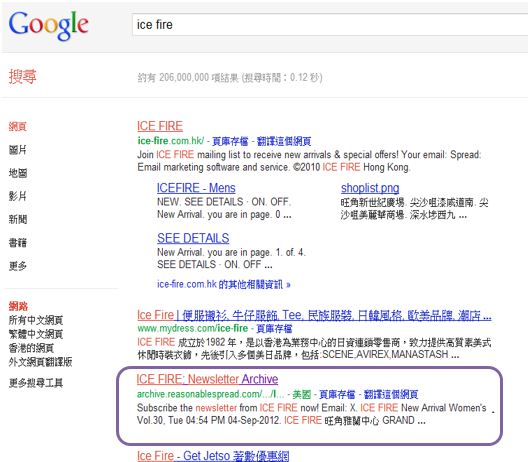Open the cached page link for ice-fire.com.hk
This screenshot has height=462, width=528.
[x=230, y=141]
